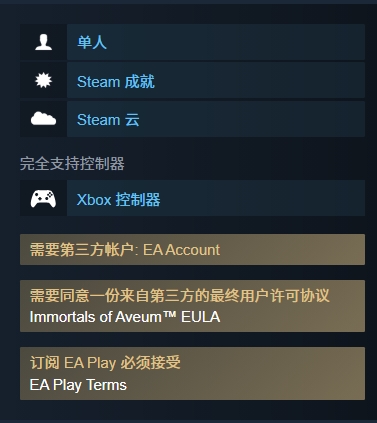Click the EA Account text in notice
377x423 pixels.
click(182, 250)
